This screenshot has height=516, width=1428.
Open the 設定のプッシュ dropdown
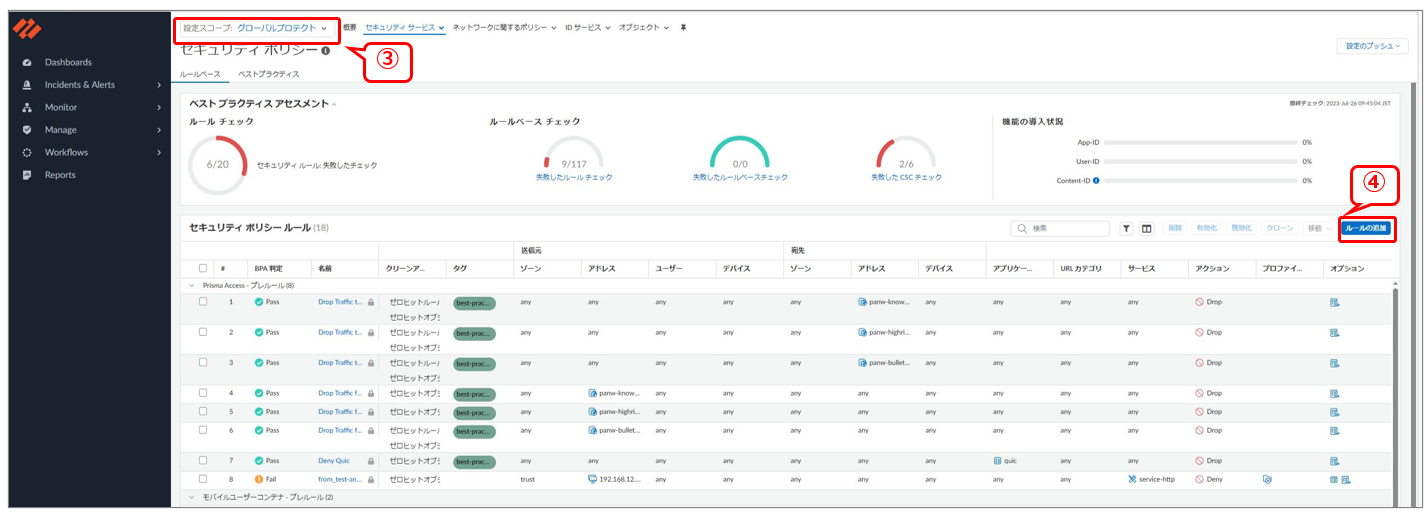[x=1372, y=46]
